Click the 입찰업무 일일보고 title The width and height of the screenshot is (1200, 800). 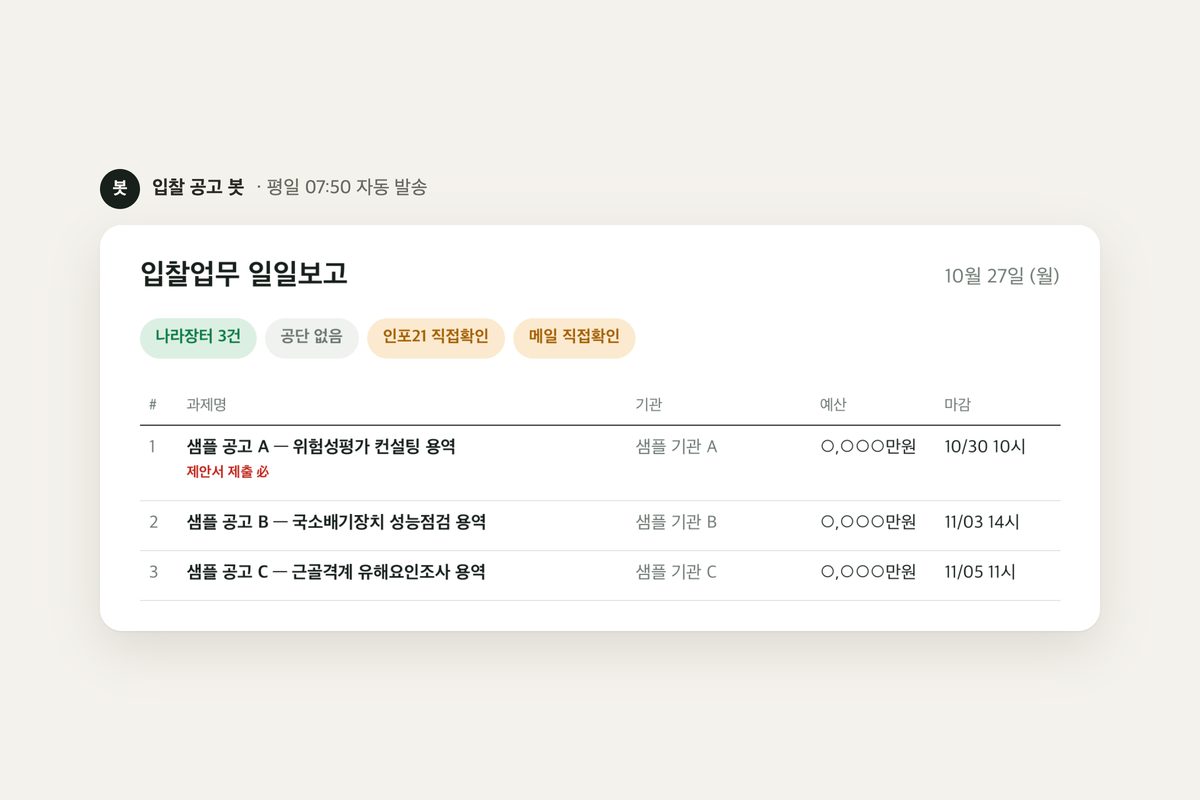click(244, 273)
